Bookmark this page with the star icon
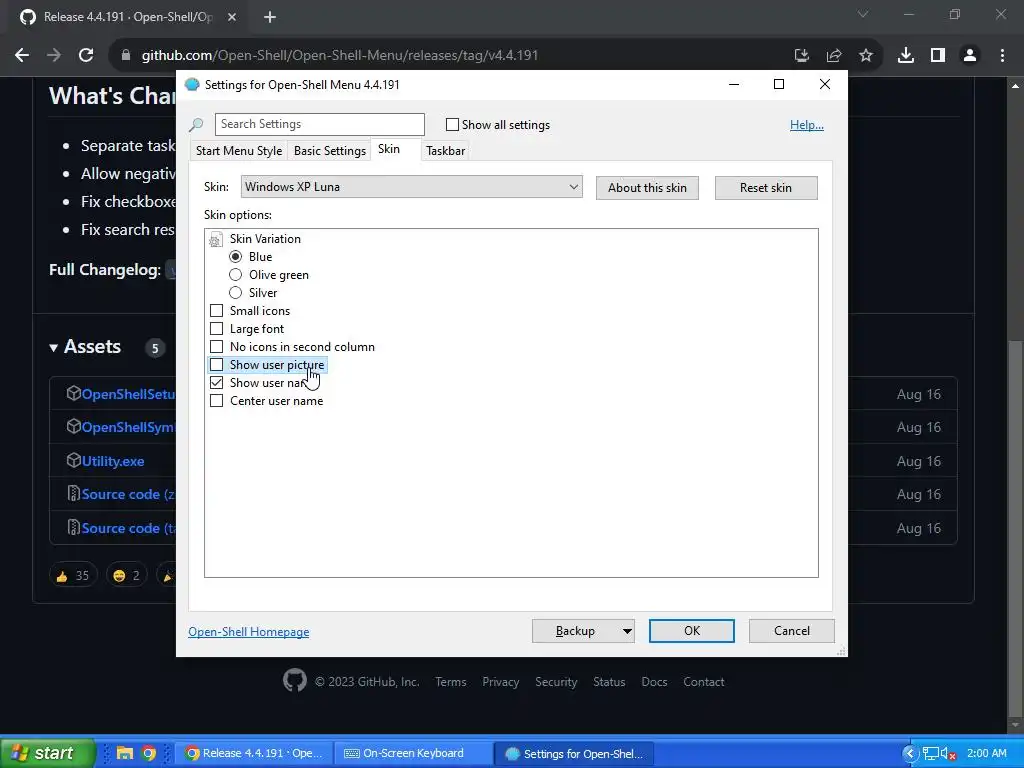The height and width of the screenshot is (768, 1024). pyautogui.click(x=866, y=56)
